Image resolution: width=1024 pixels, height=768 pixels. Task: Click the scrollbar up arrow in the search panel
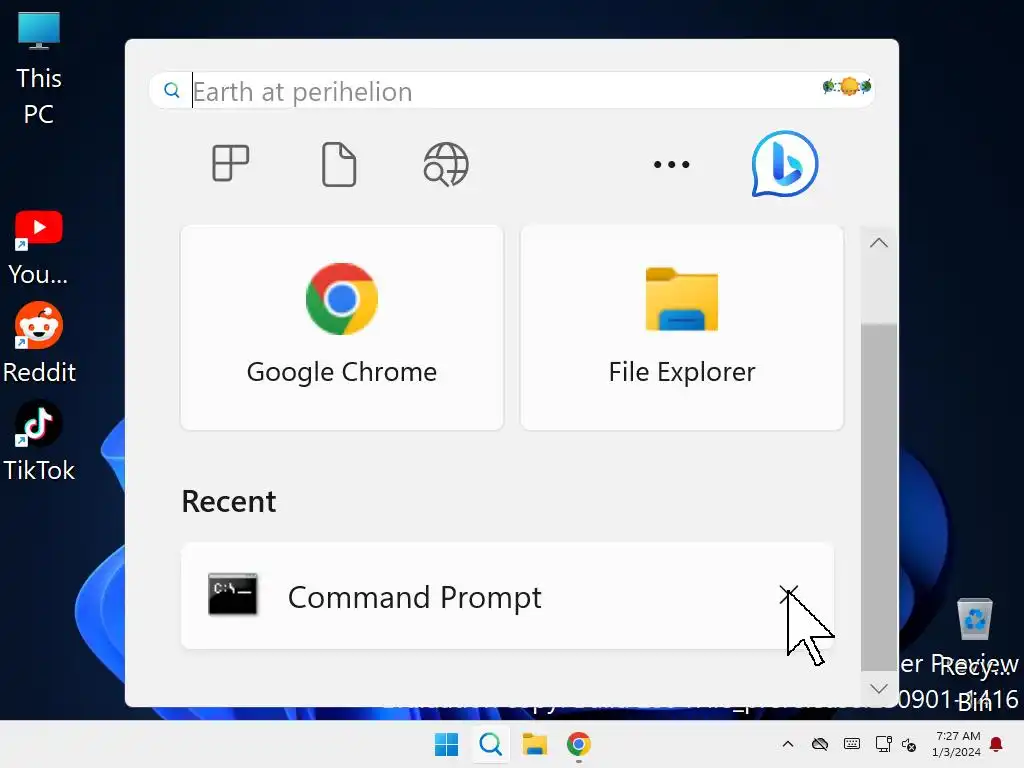879,243
